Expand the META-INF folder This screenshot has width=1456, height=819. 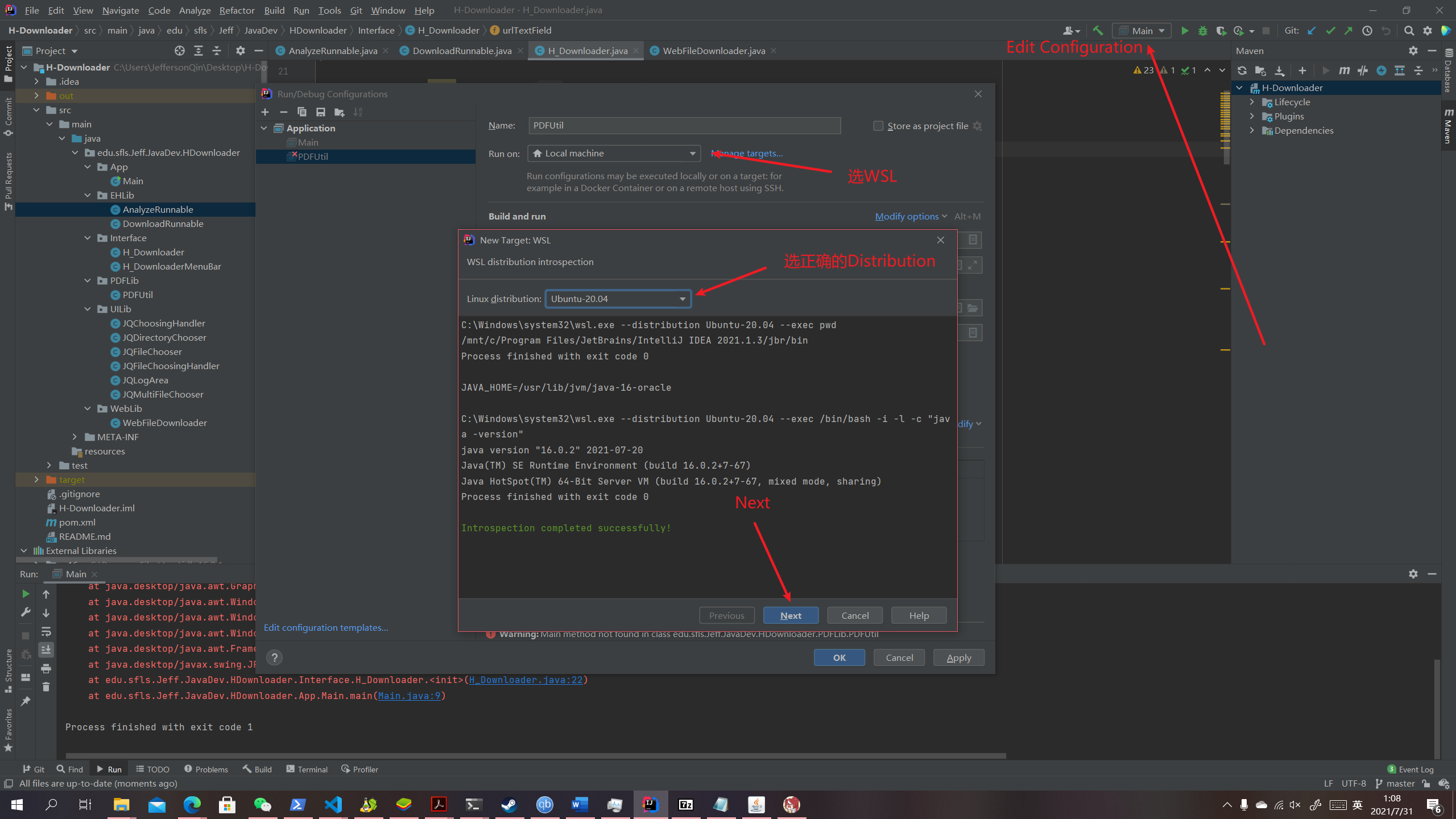coord(75,437)
